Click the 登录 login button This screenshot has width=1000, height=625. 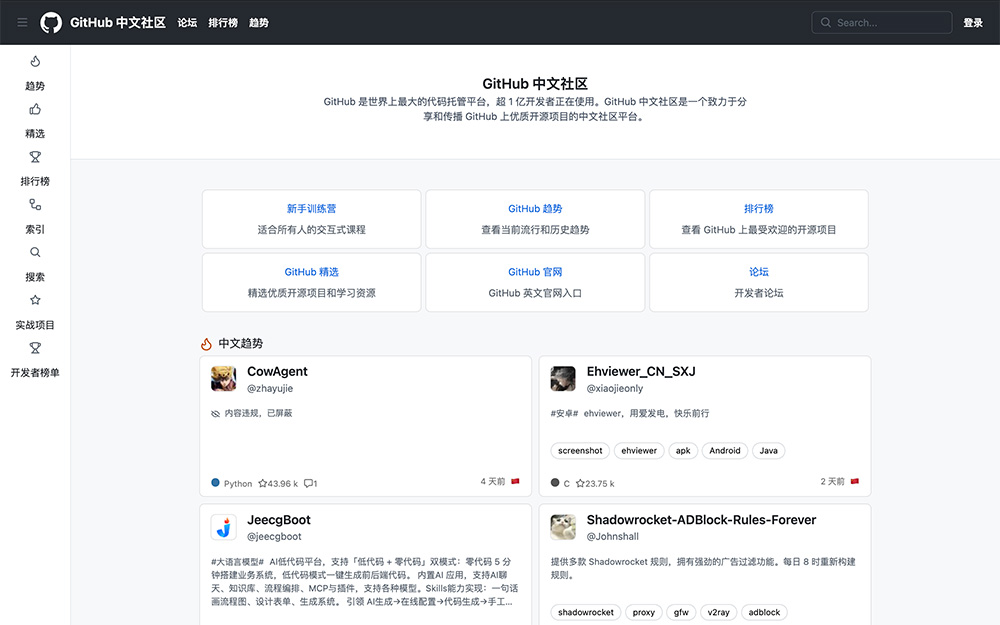pyautogui.click(x=973, y=22)
